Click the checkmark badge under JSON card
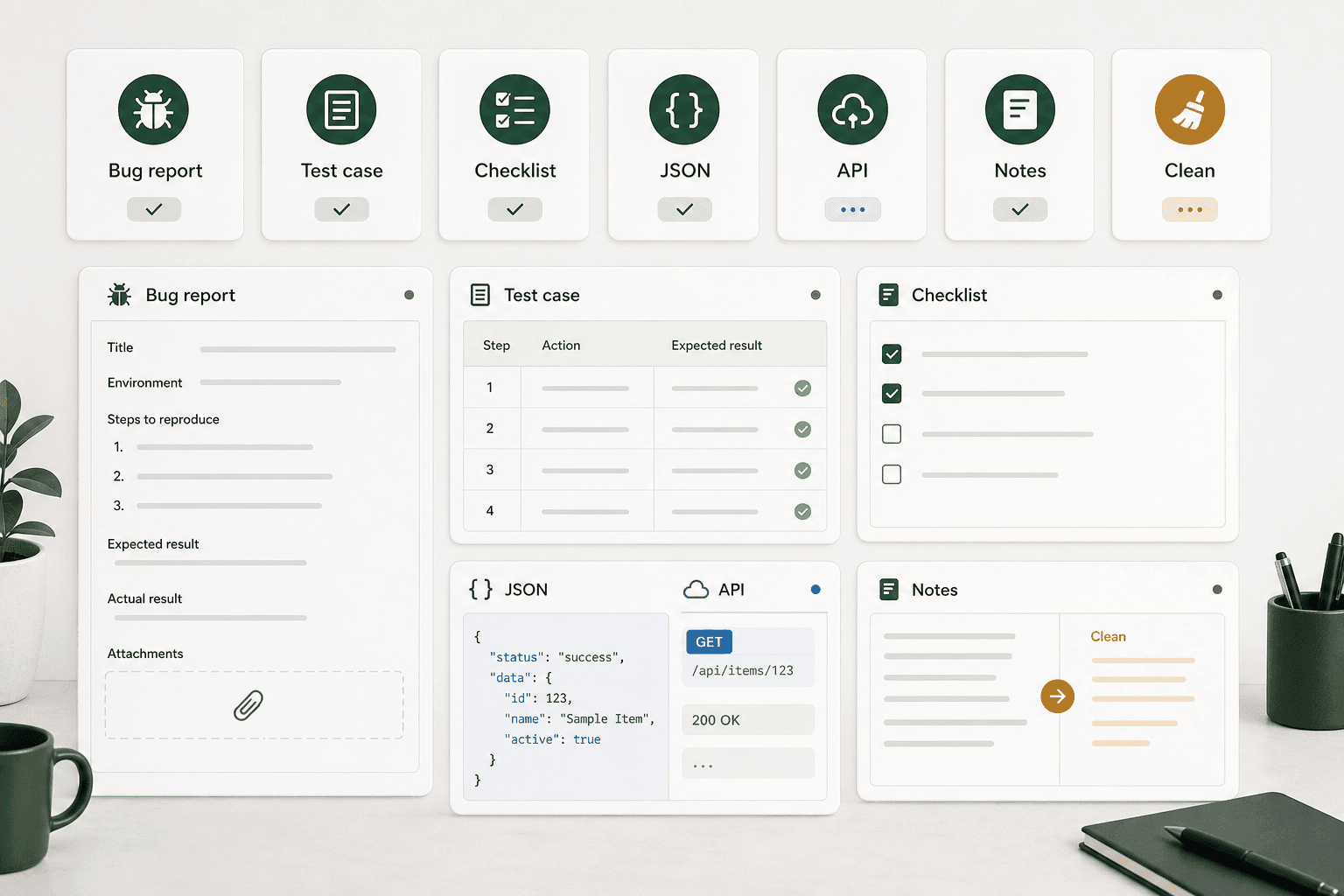This screenshot has width=1344, height=896. pos(684,209)
